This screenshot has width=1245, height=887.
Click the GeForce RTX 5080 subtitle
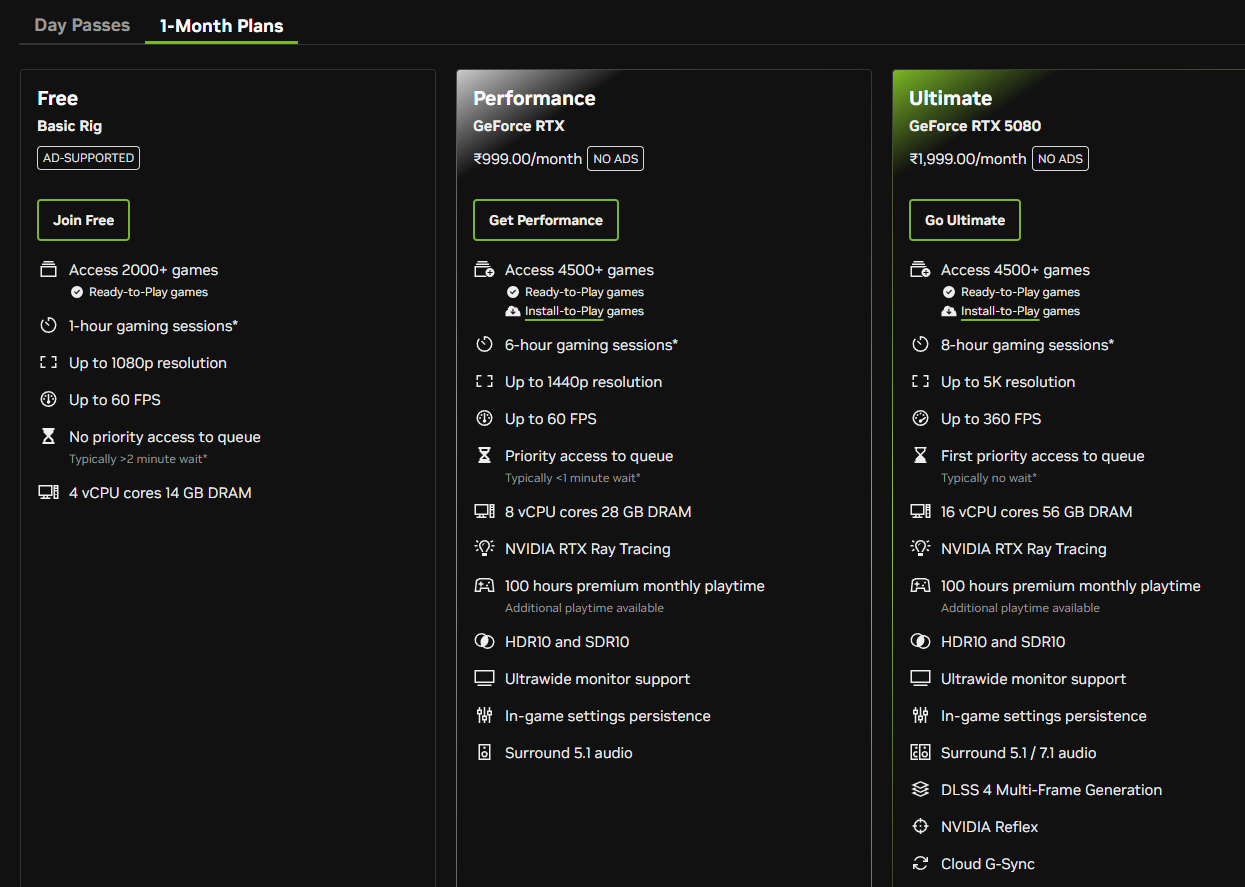click(x=975, y=126)
